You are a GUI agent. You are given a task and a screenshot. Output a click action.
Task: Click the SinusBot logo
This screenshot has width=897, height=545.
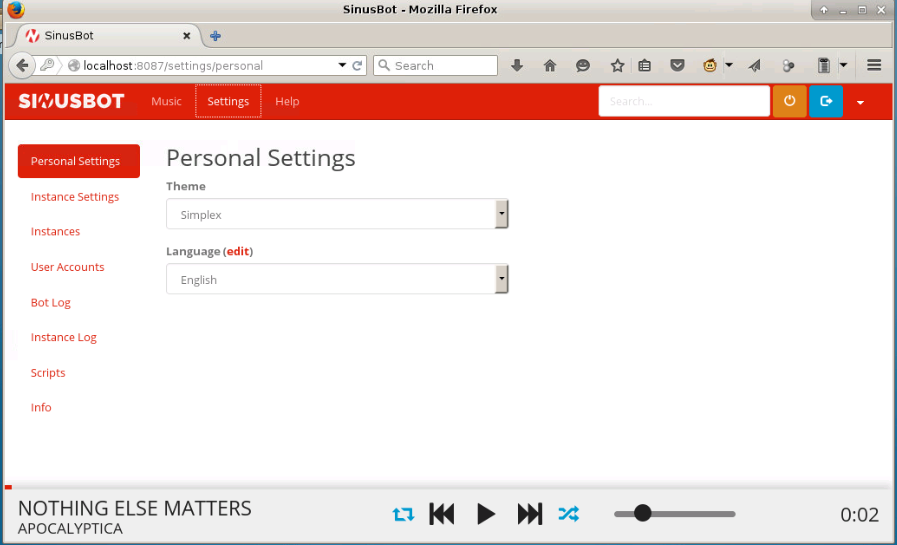point(72,101)
